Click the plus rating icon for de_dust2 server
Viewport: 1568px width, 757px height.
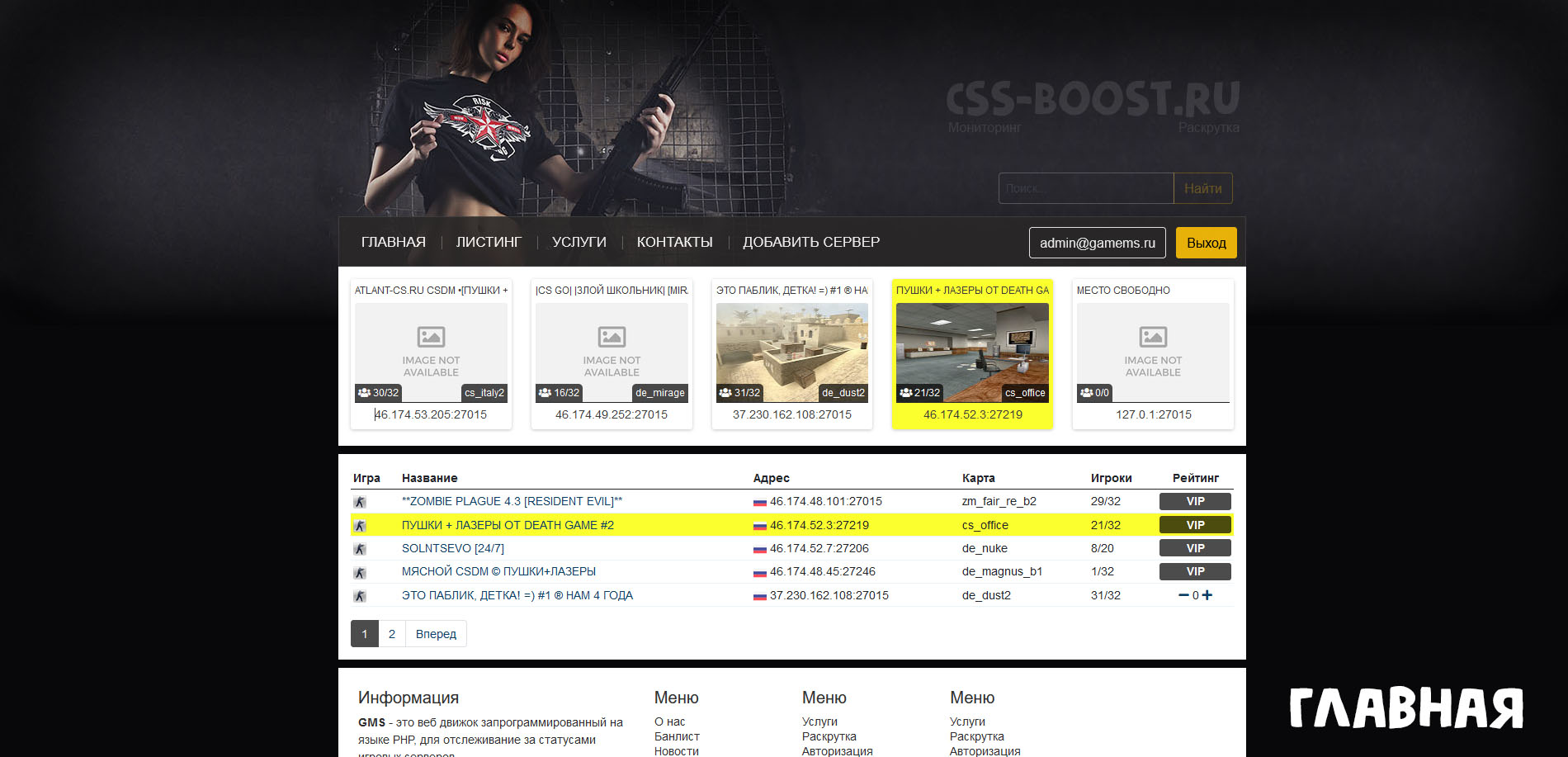[1207, 595]
